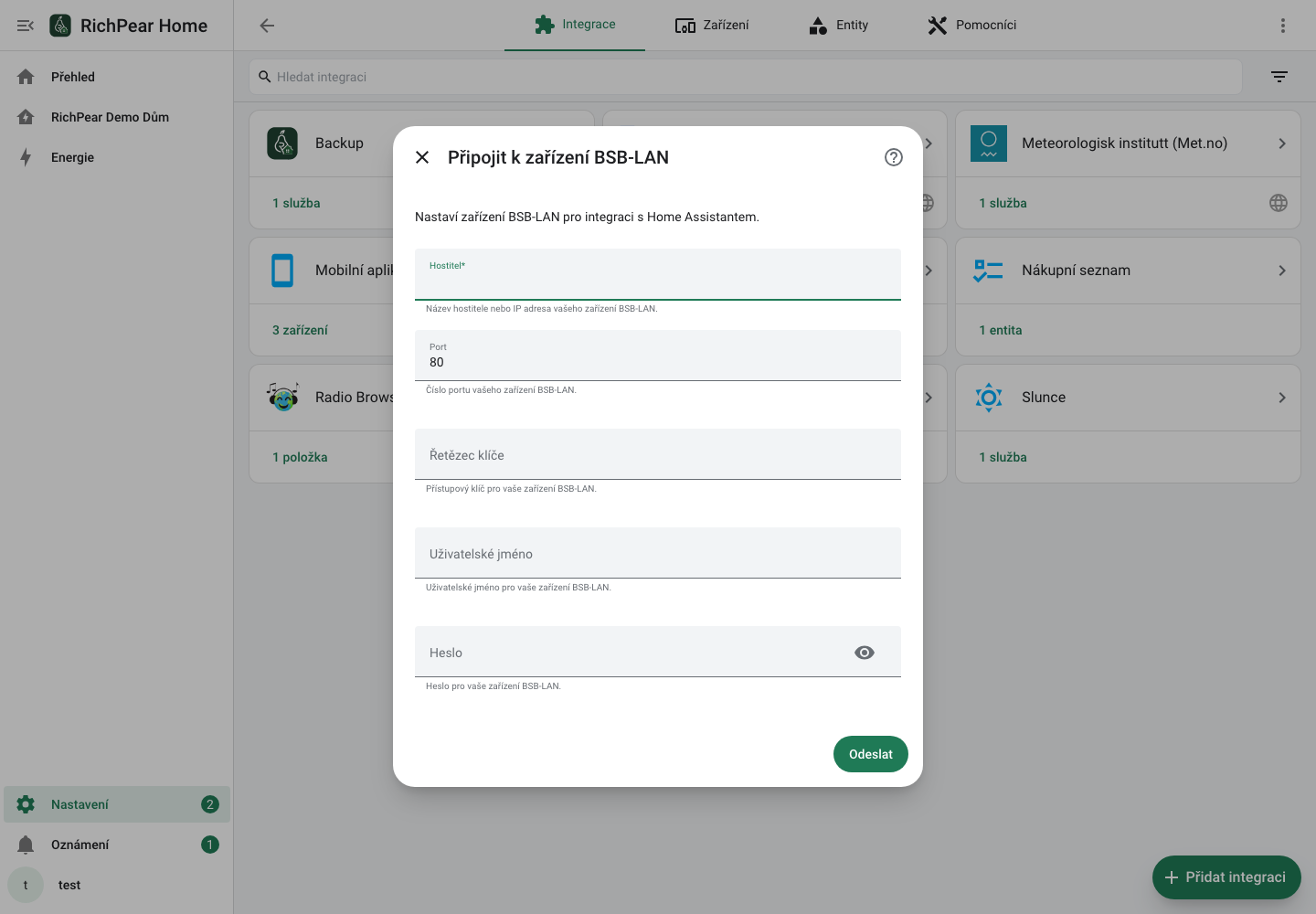
Task: Click the globe icon on Met.no card
Action: (1279, 203)
